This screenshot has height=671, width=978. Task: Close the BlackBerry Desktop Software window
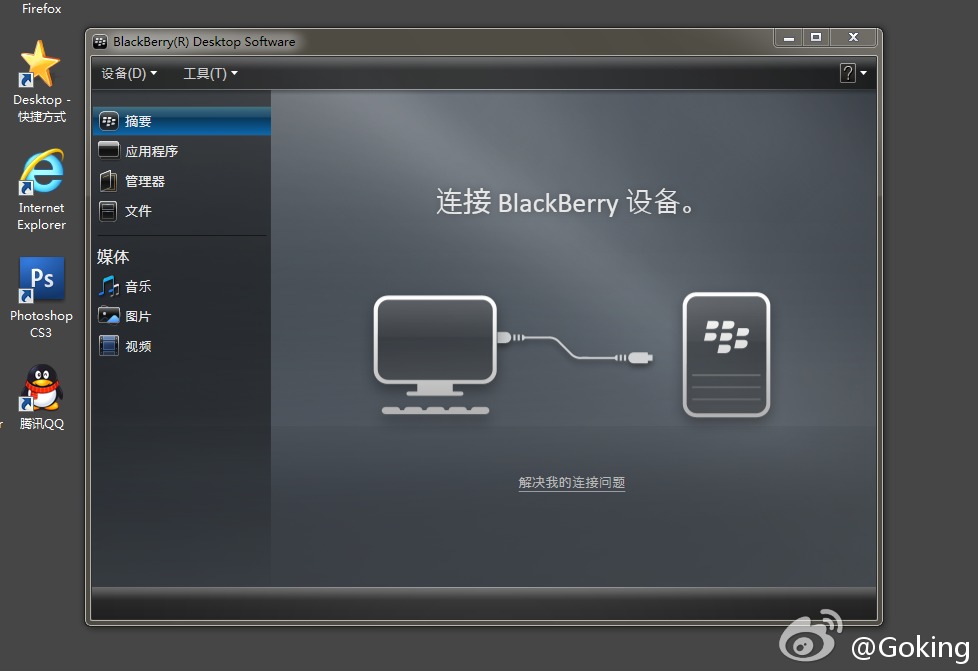[853, 37]
